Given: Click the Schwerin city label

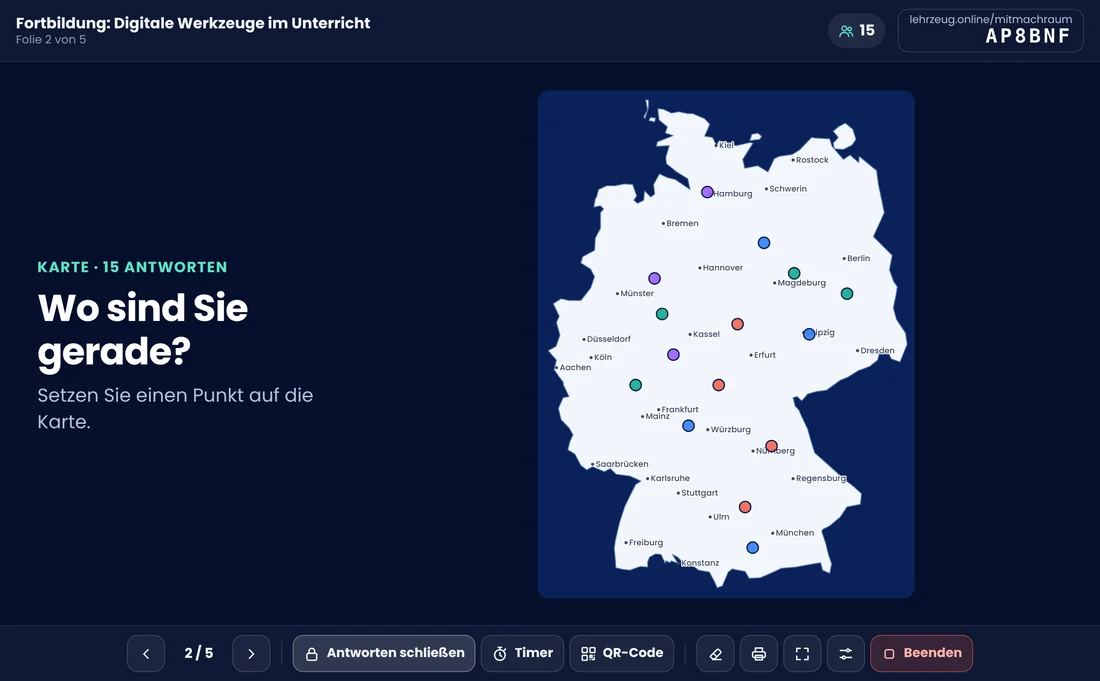Looking at the screenshot, I should point(788,189).
